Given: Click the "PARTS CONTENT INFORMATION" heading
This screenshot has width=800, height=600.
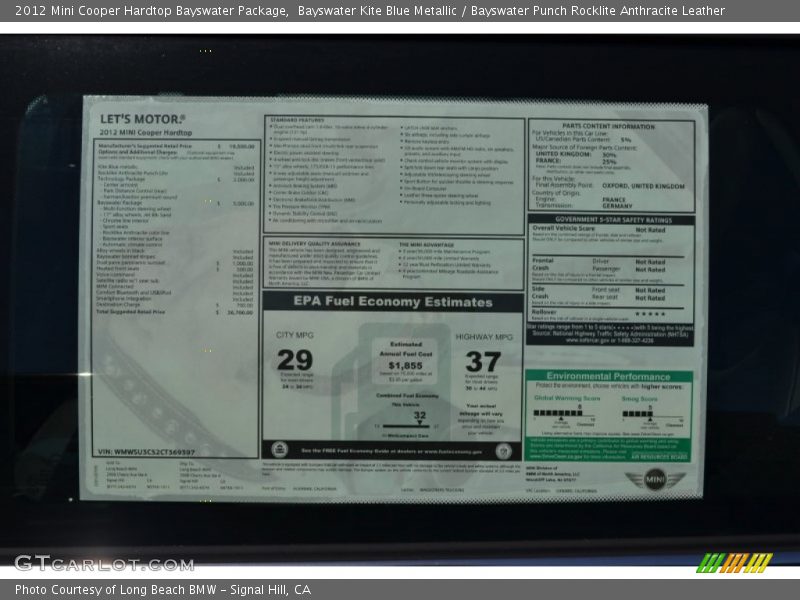Looking at the screenshot, I should [x=608, y=126].
